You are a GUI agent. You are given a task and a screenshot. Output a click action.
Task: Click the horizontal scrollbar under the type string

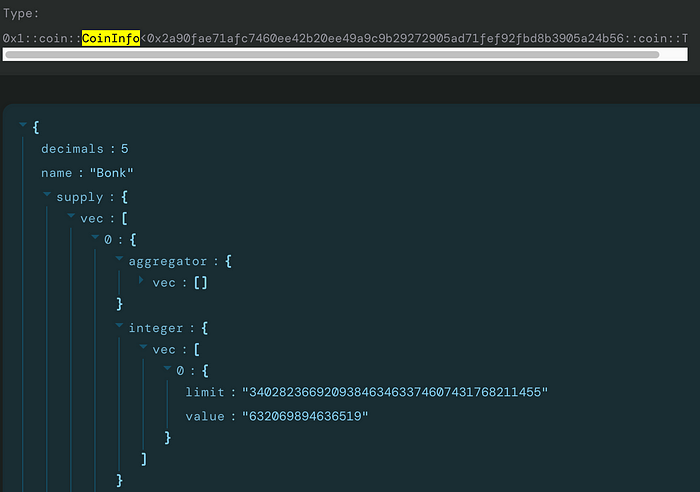[332, 54]
